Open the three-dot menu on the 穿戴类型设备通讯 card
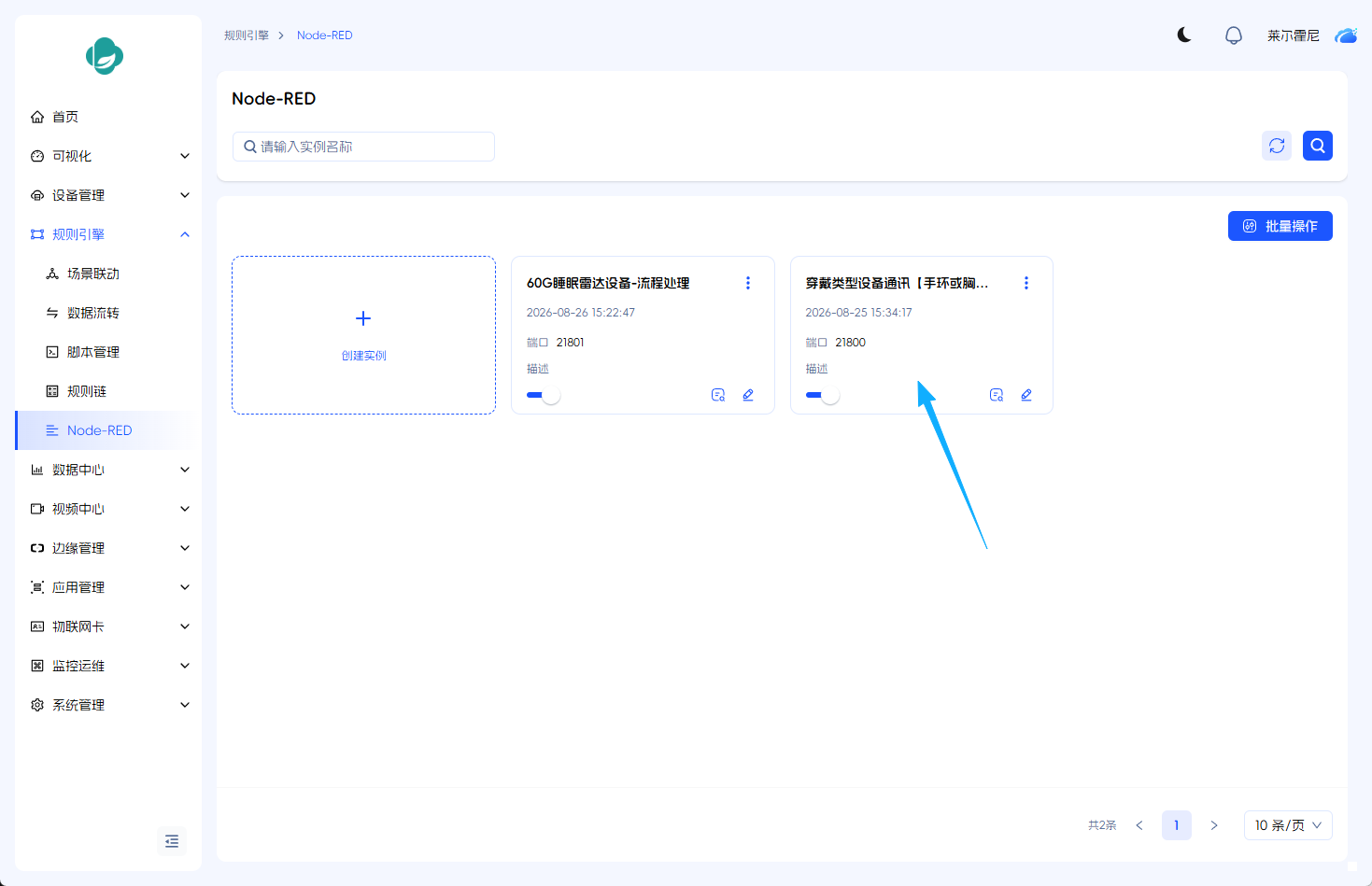 coord(1026,283)
